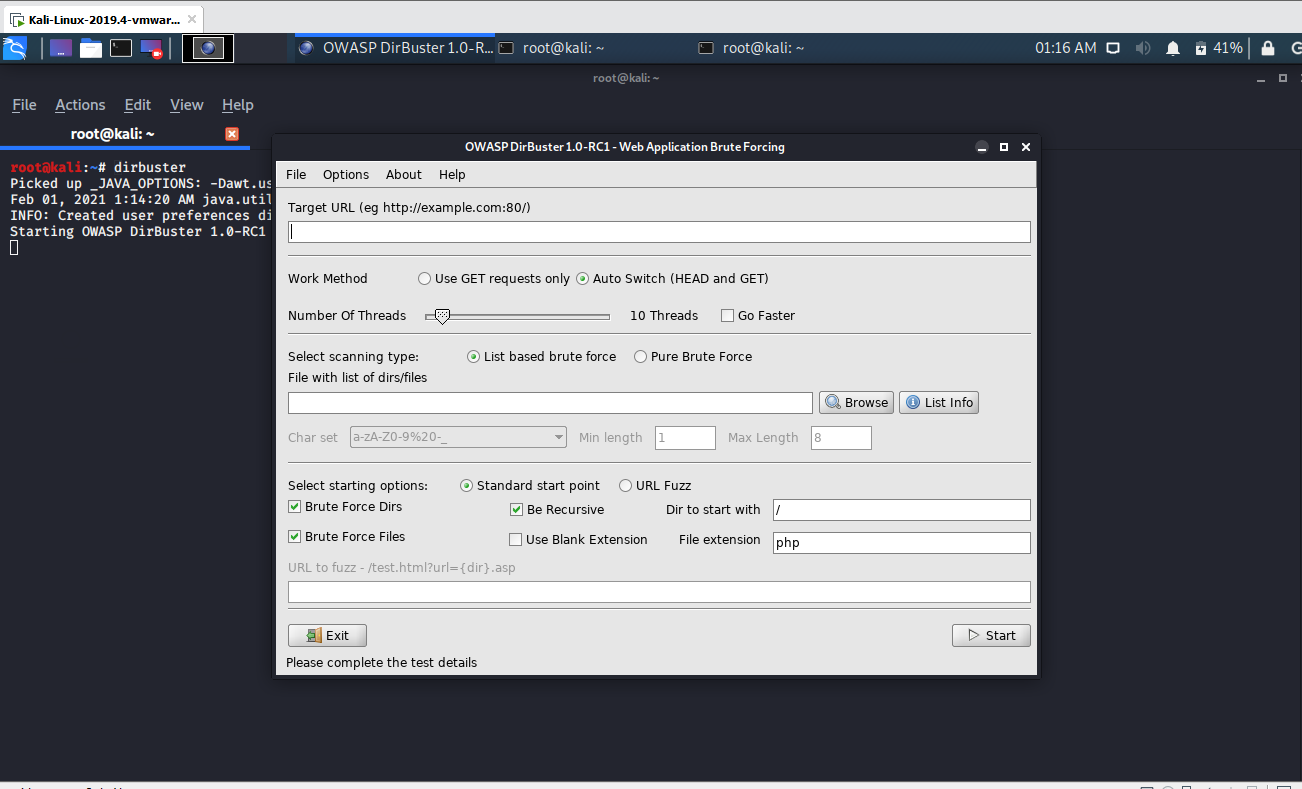Open the File menu in DirBuster
The width and height of the screenshot is (1302, 789).
(296, 174)
